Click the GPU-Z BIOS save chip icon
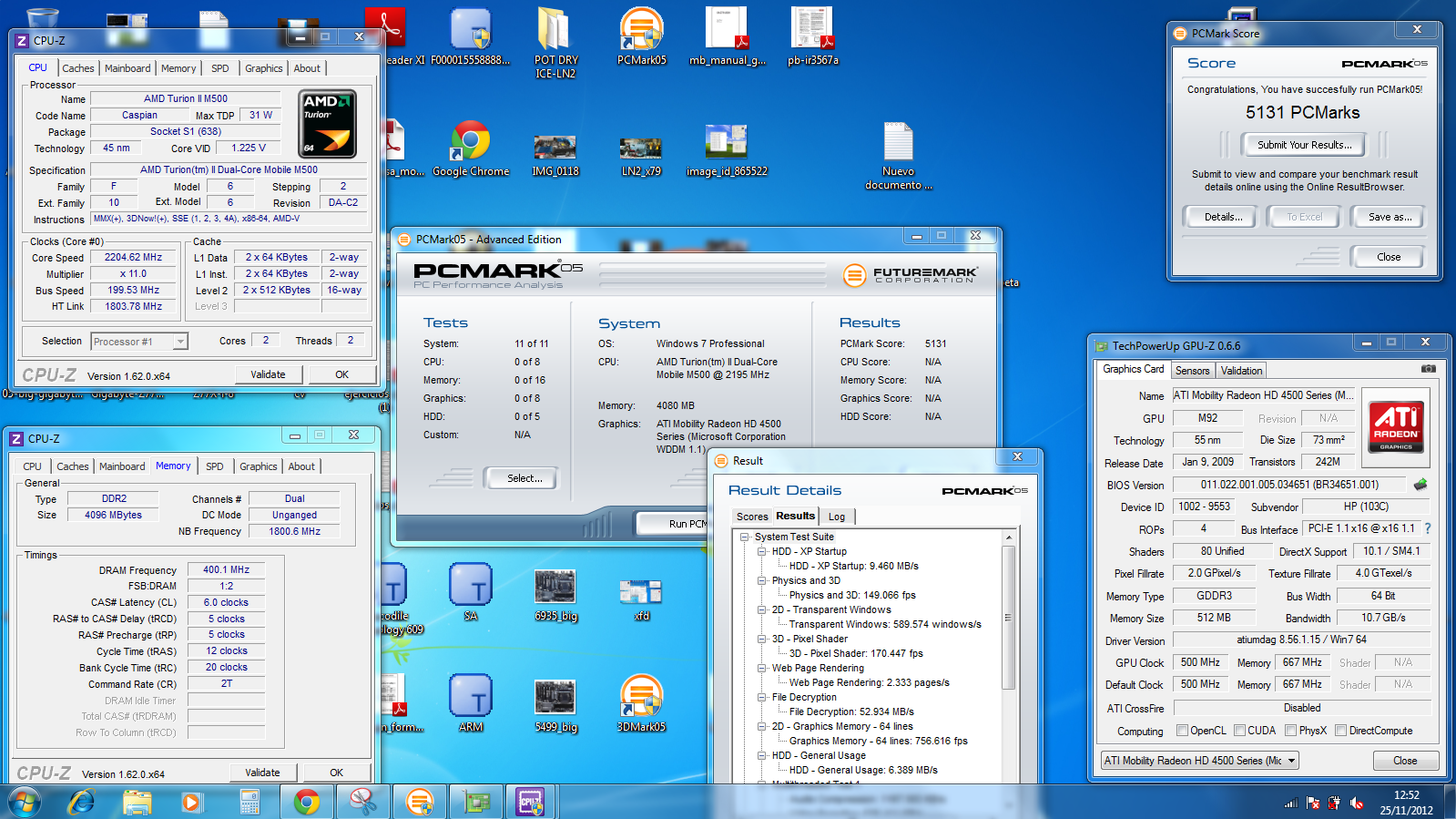This screenshot has height=819, width=1456. 1420,485
